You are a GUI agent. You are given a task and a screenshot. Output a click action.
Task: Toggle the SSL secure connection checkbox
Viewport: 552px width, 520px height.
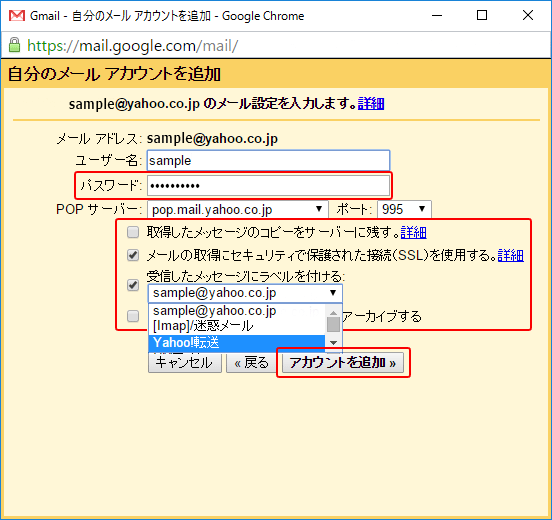tap(133, 255)
